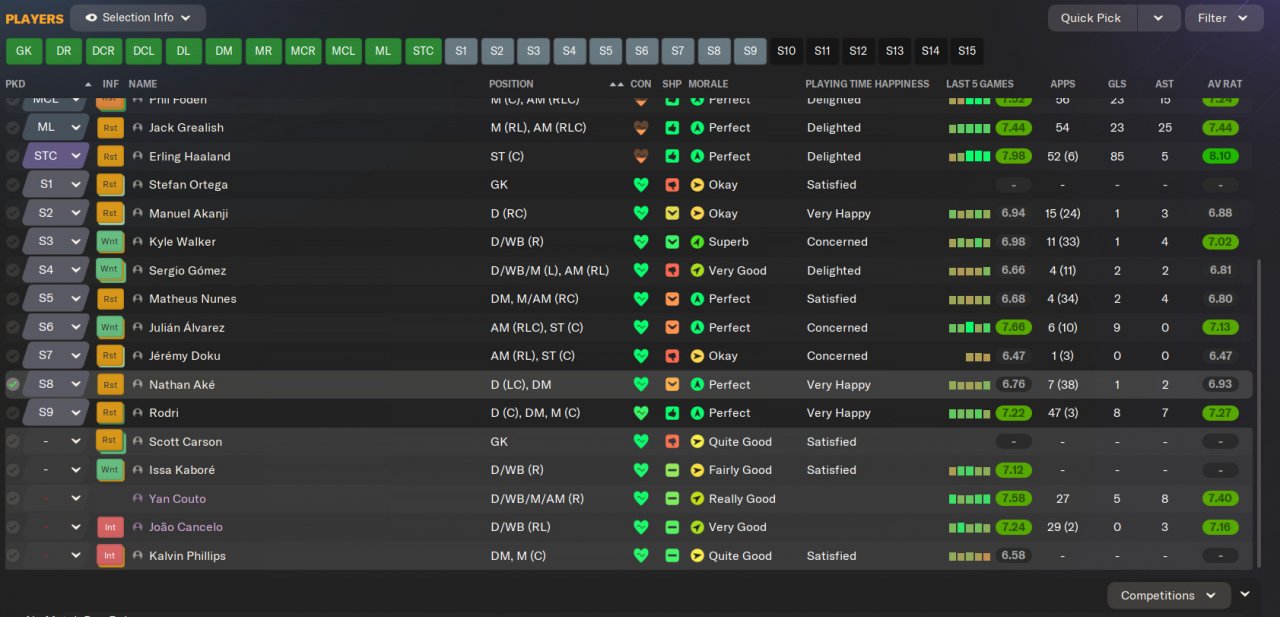Select the GK position tab
Image resolution: width=1280 pixels, height=617 pixels.
tap(24, 51)
